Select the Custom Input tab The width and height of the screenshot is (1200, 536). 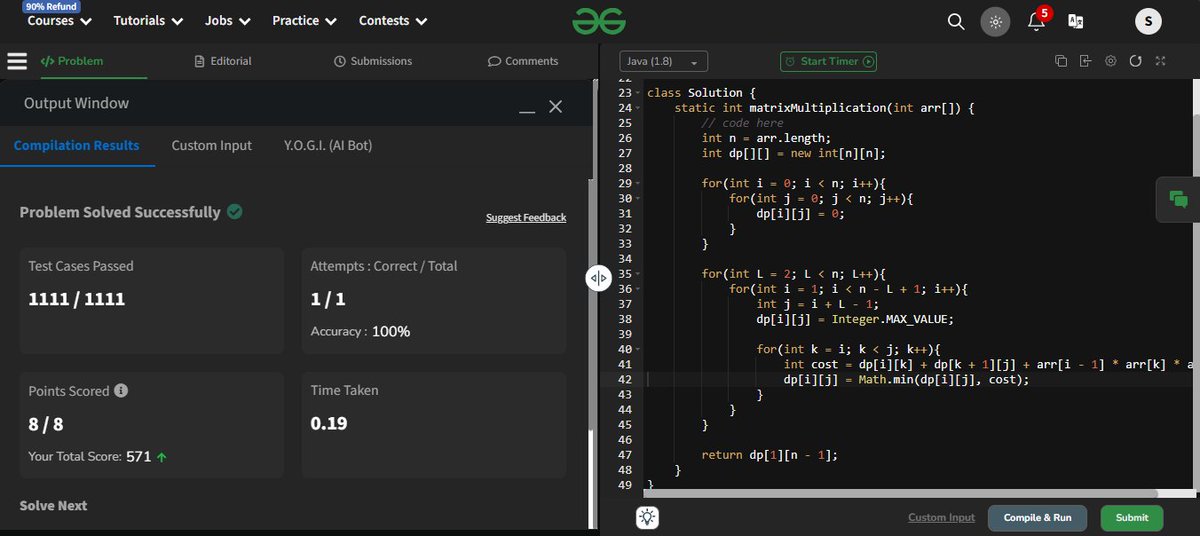[212, 145]
